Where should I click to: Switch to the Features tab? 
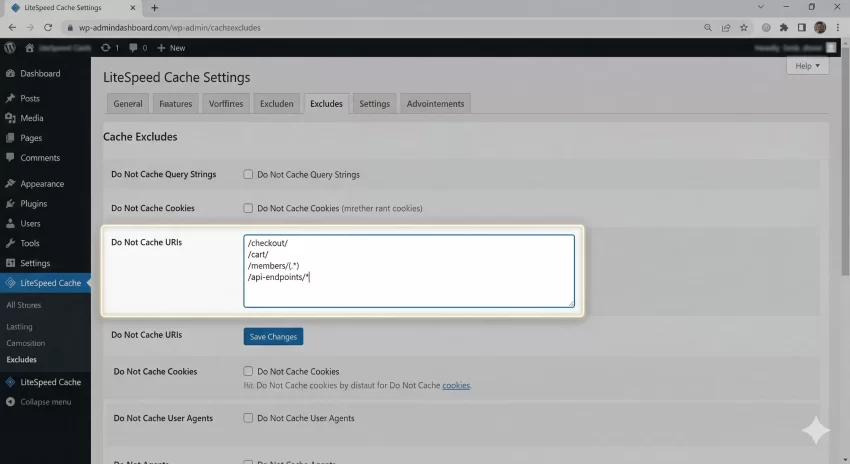click(176, 104)
